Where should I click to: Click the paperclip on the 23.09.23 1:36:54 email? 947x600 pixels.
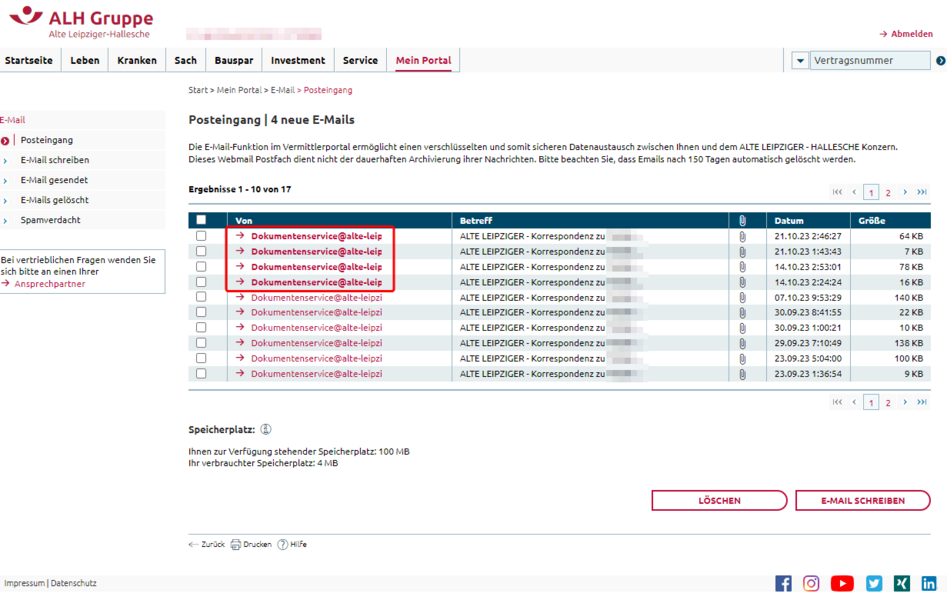click(742, 374)
